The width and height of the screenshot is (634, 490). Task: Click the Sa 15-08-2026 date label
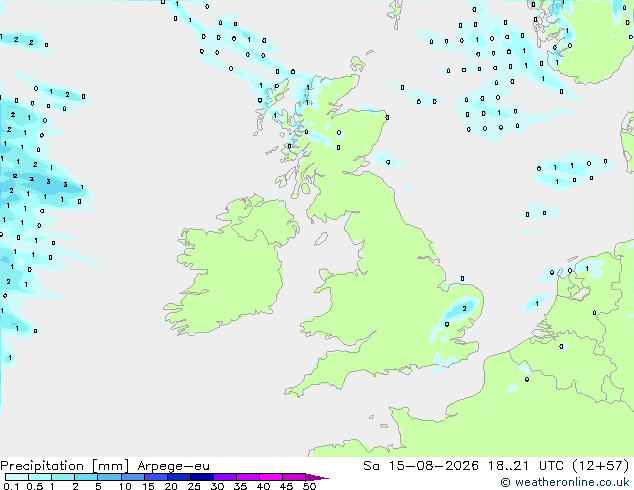pyautogui.click(x=421, y=466)
